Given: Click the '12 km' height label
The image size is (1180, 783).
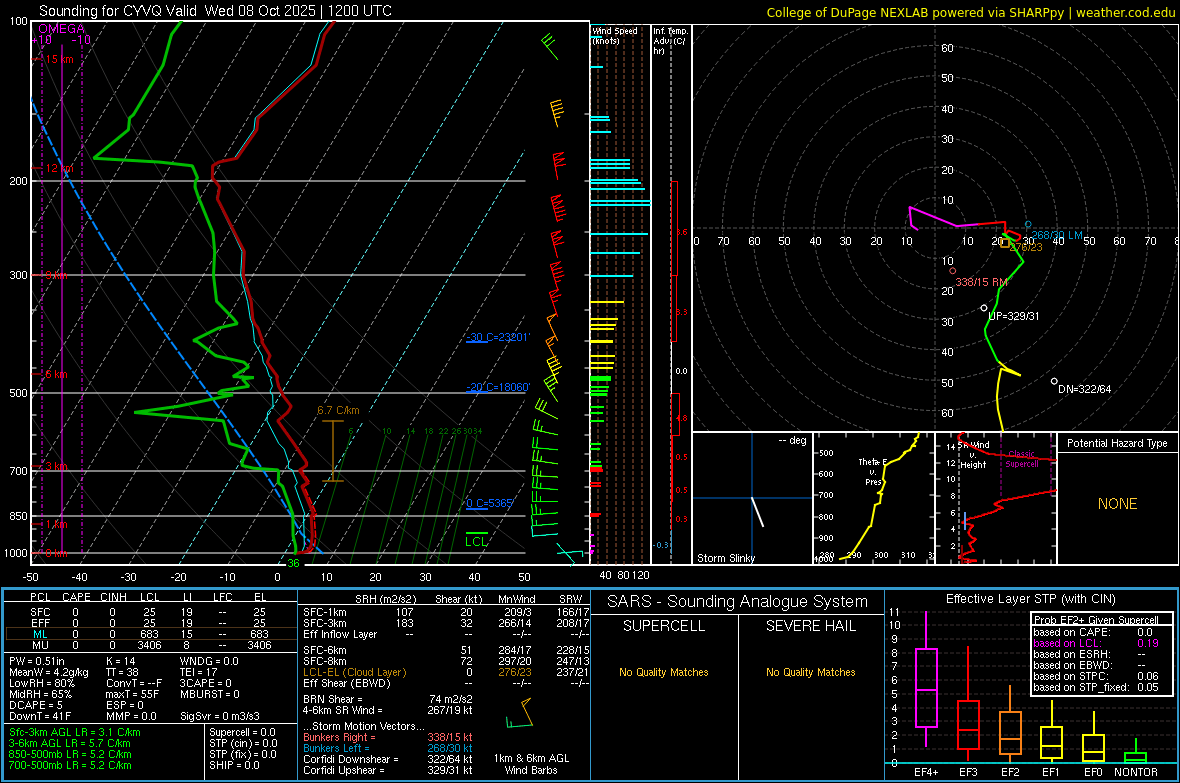Looking at the screenshot, I should (x=60, y=169).
